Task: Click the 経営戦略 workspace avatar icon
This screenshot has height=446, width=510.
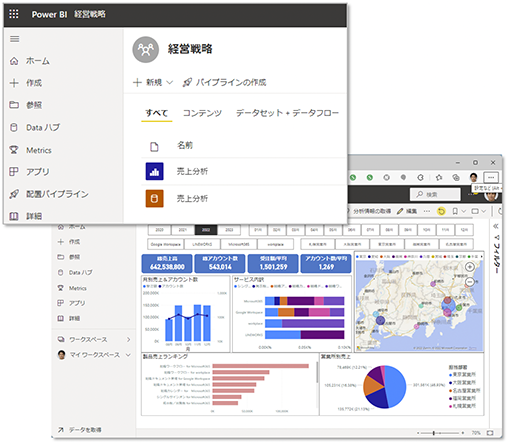Action: pos(146,50)
